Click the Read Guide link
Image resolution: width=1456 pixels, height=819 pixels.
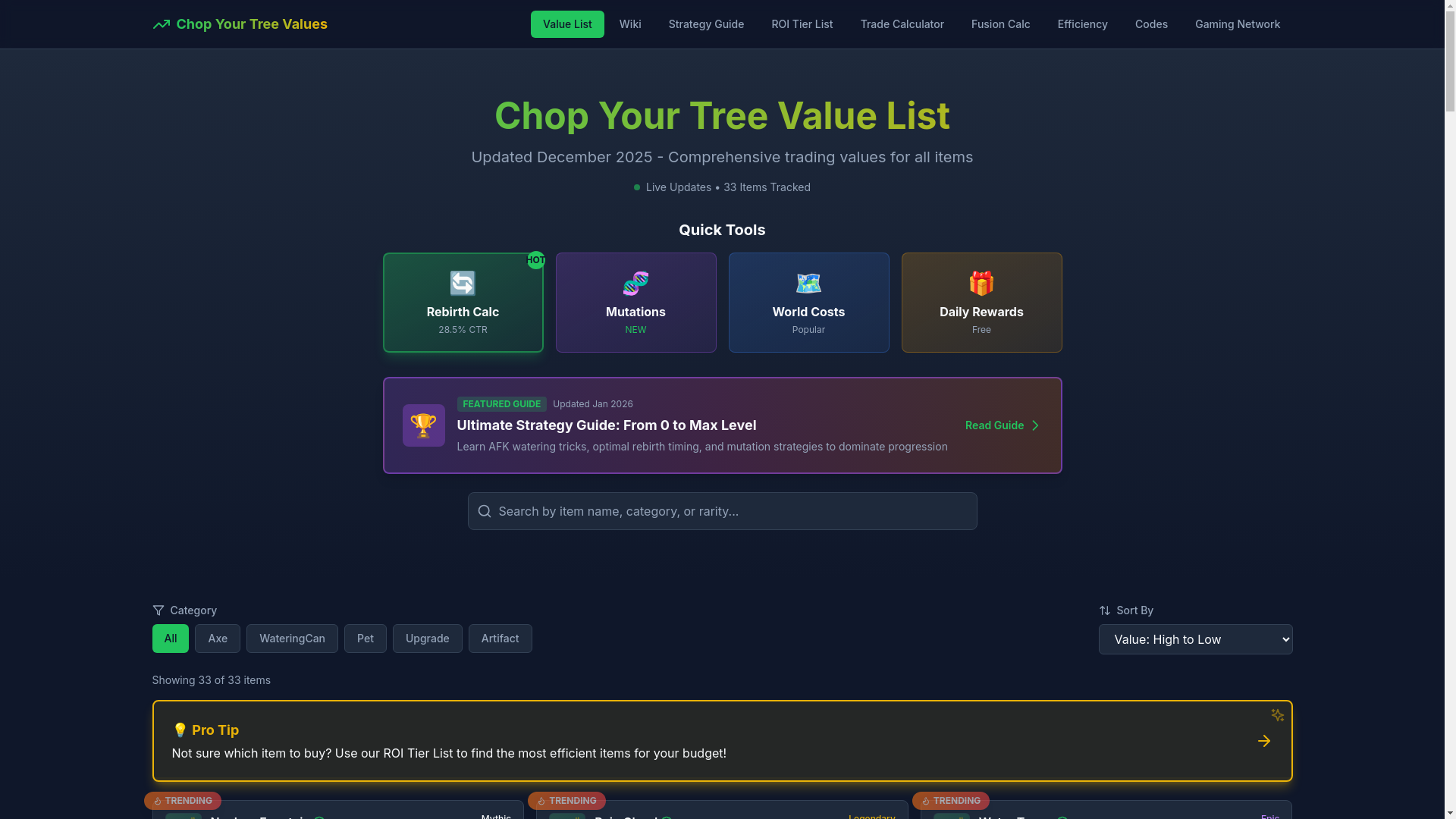1002,425
